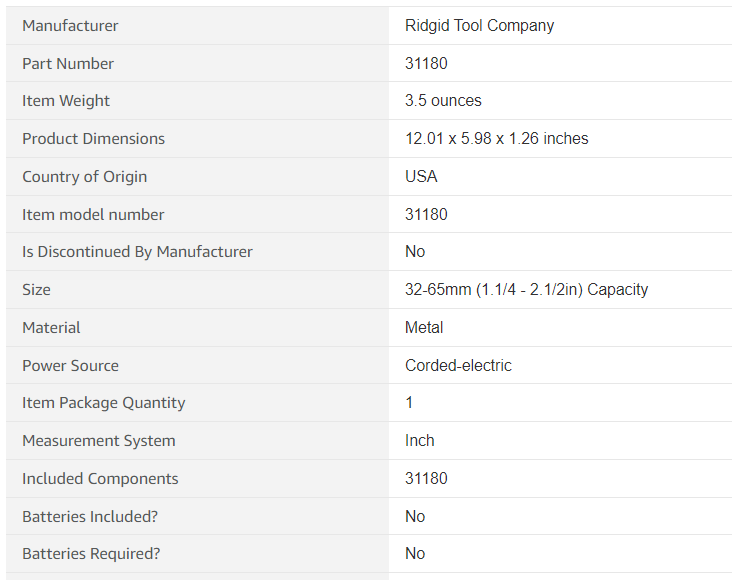Click the Item Package Quantity label

(x=104, y=403)
